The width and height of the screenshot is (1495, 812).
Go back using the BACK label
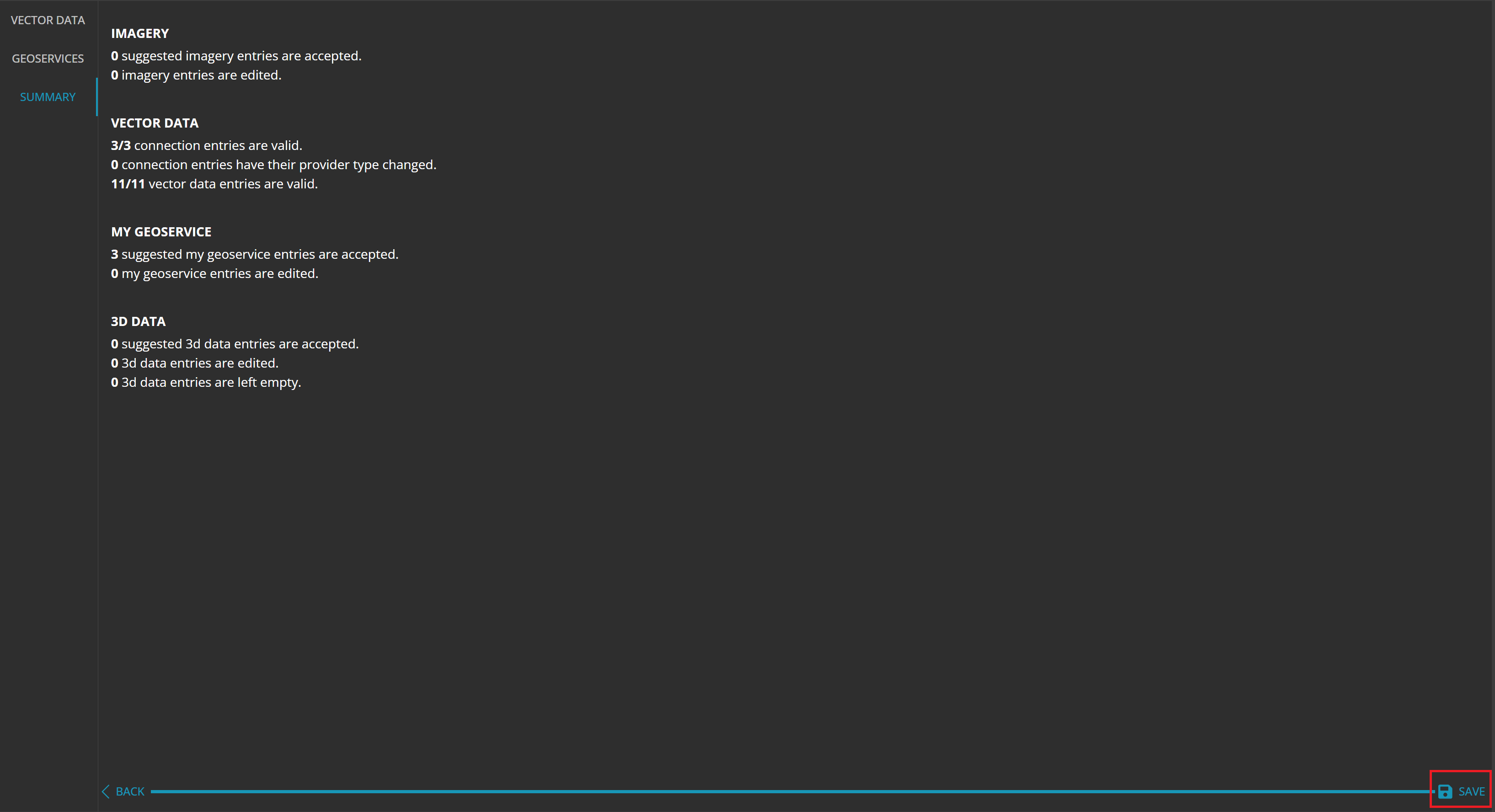pos(130,791)
